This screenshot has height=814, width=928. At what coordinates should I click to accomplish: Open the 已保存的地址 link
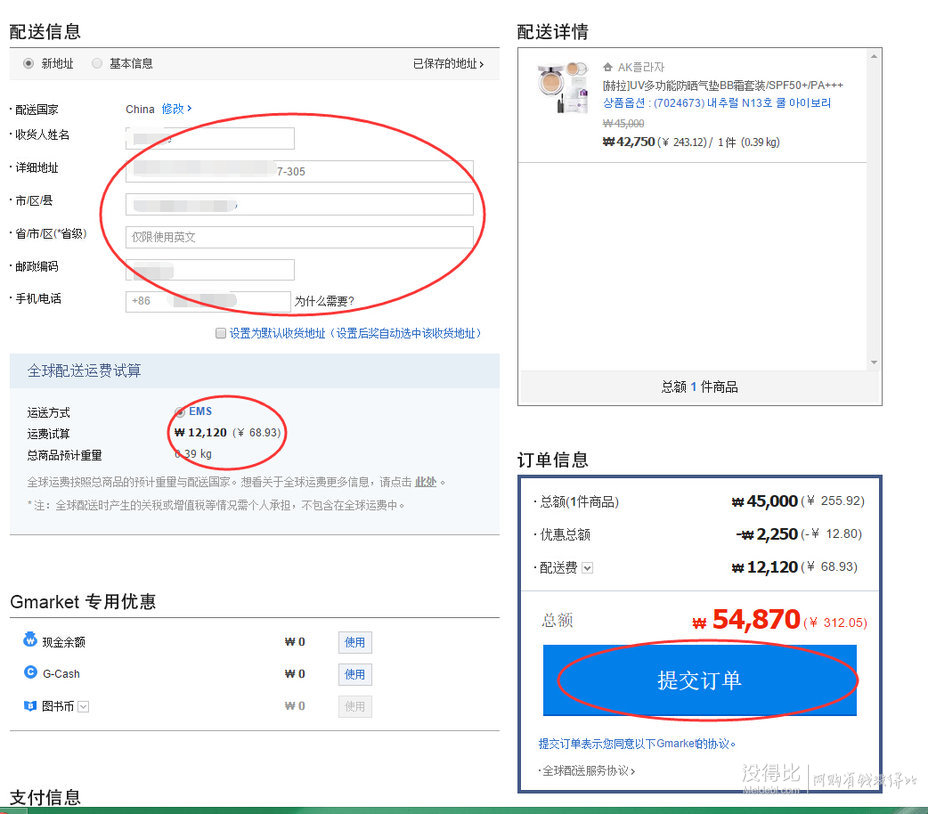click(x=448, y=63)
